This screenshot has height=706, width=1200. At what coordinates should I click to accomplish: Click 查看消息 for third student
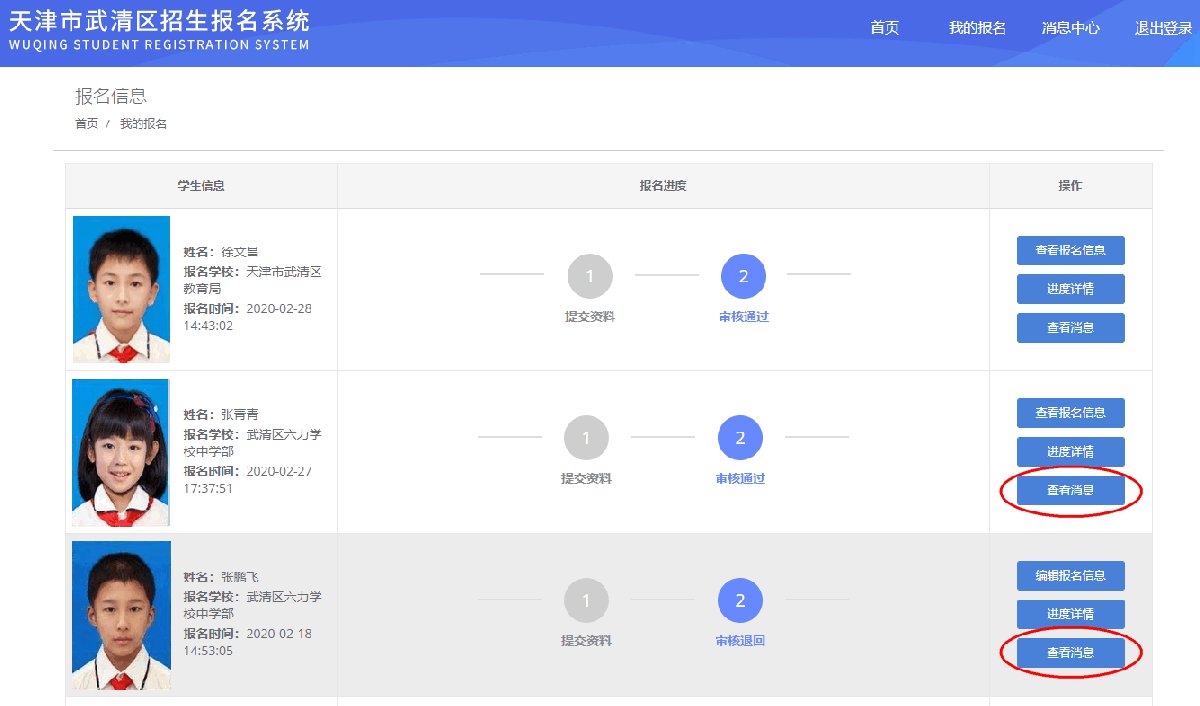point(1070,653)
